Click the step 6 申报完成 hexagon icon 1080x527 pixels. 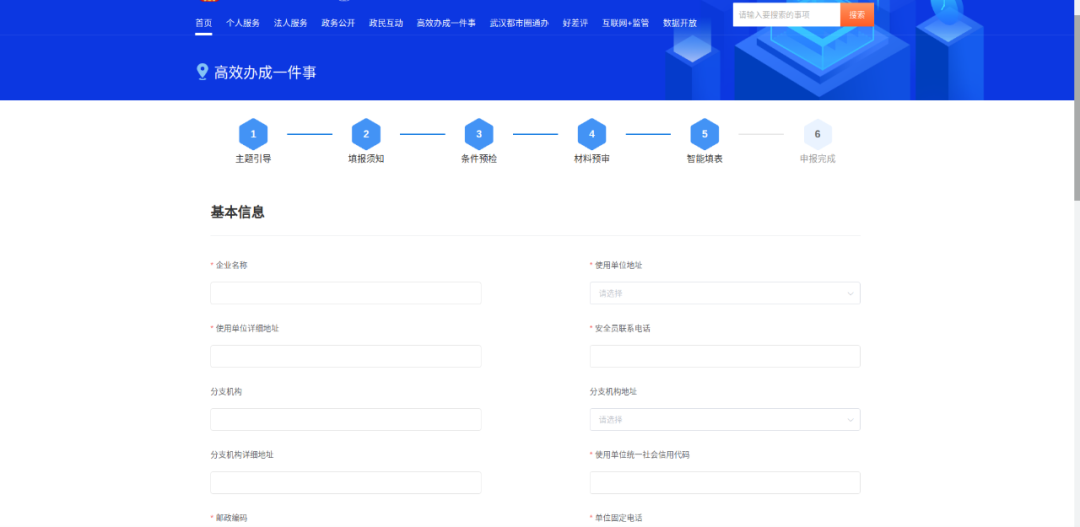(x=817, y=134)
